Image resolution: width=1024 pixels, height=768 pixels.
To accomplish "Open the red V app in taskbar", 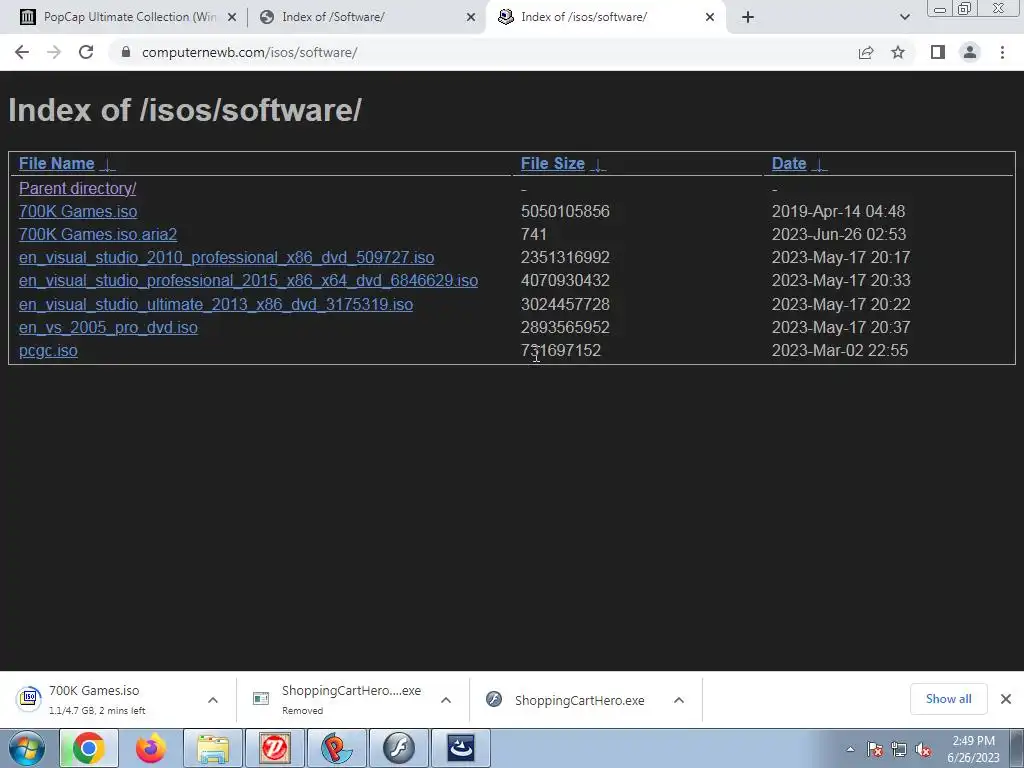I will [x=274, y=748].
